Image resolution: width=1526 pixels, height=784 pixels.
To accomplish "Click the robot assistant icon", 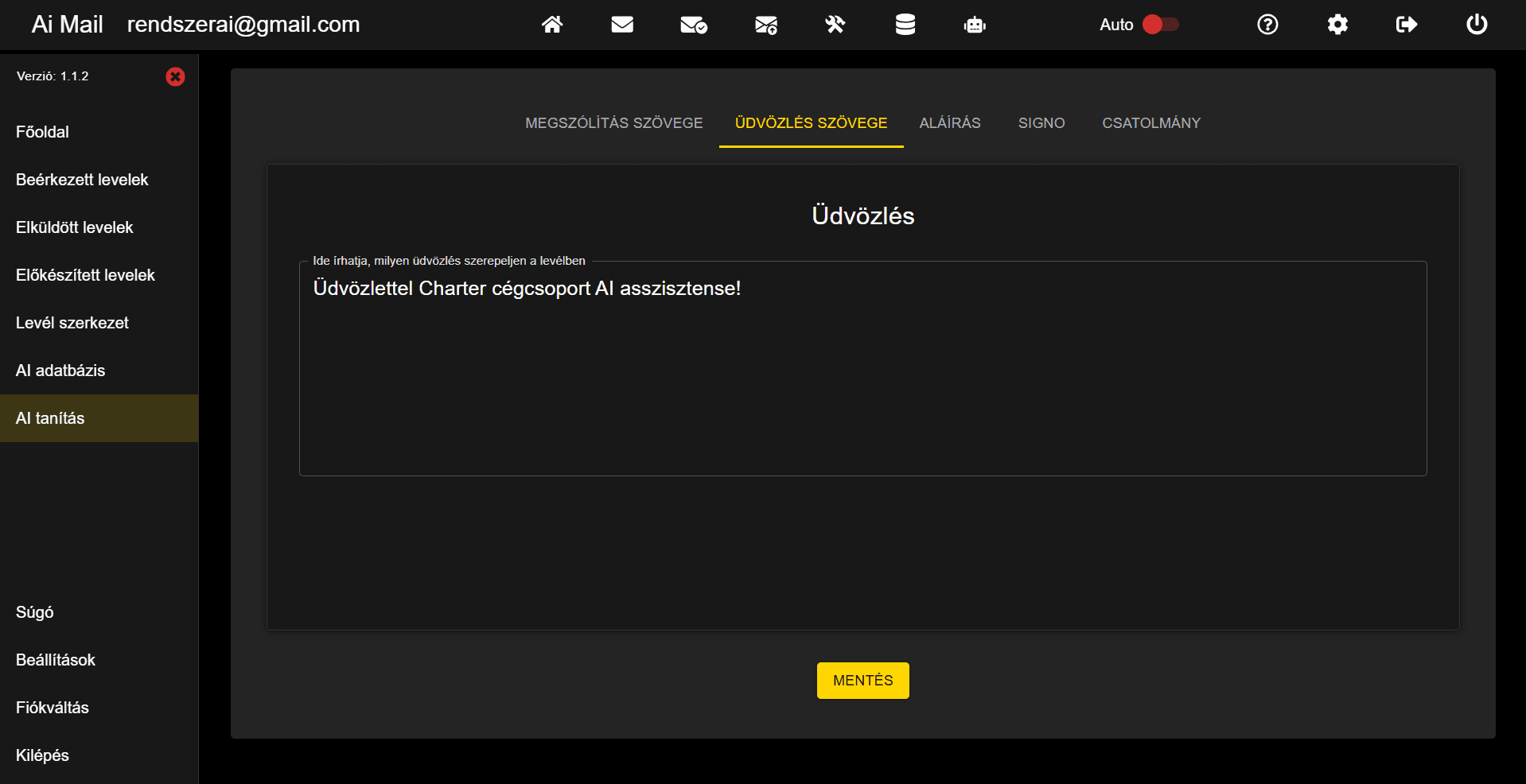I will point(975,25).
